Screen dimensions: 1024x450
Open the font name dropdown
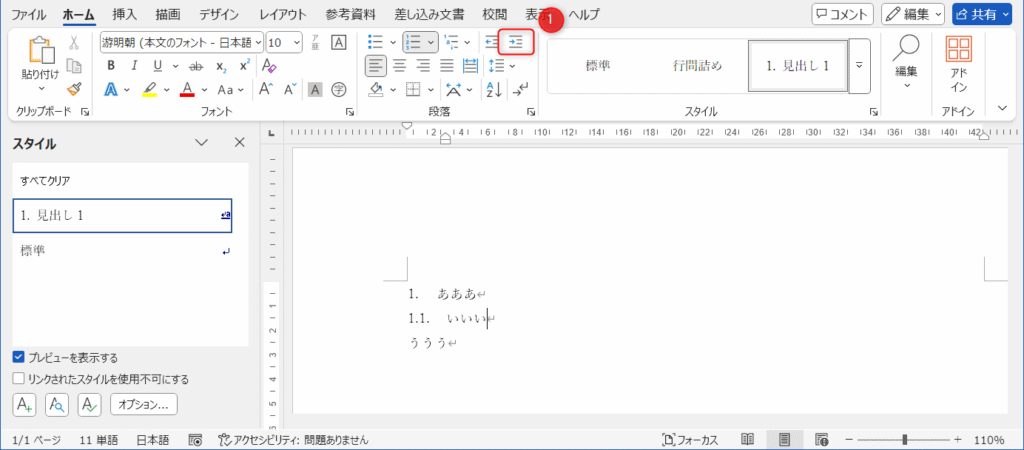[258, 42]
